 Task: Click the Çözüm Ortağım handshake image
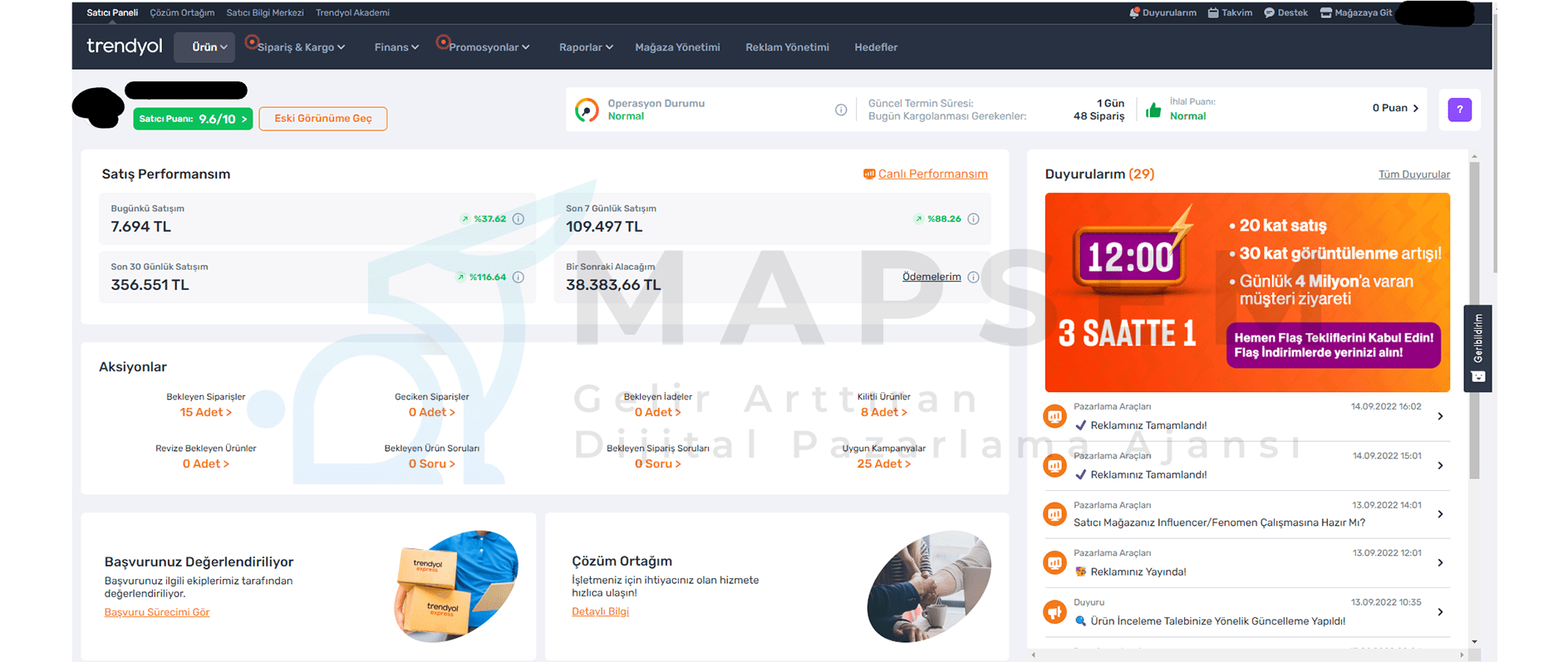point(929,586)
